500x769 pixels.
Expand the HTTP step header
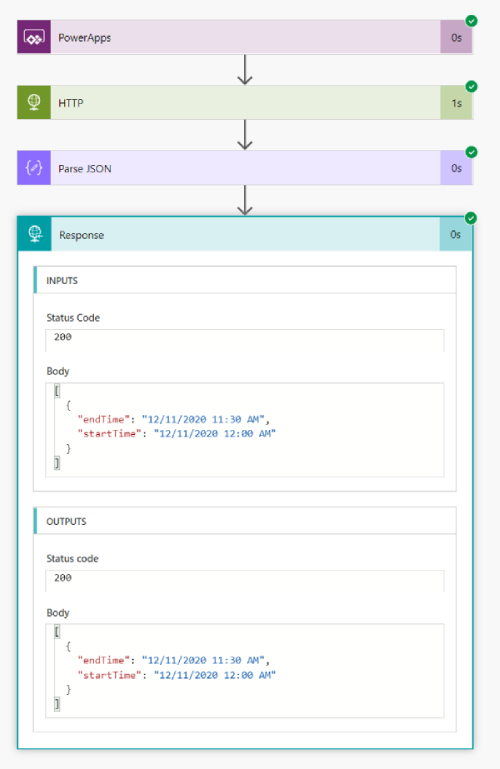pos(245,103)
